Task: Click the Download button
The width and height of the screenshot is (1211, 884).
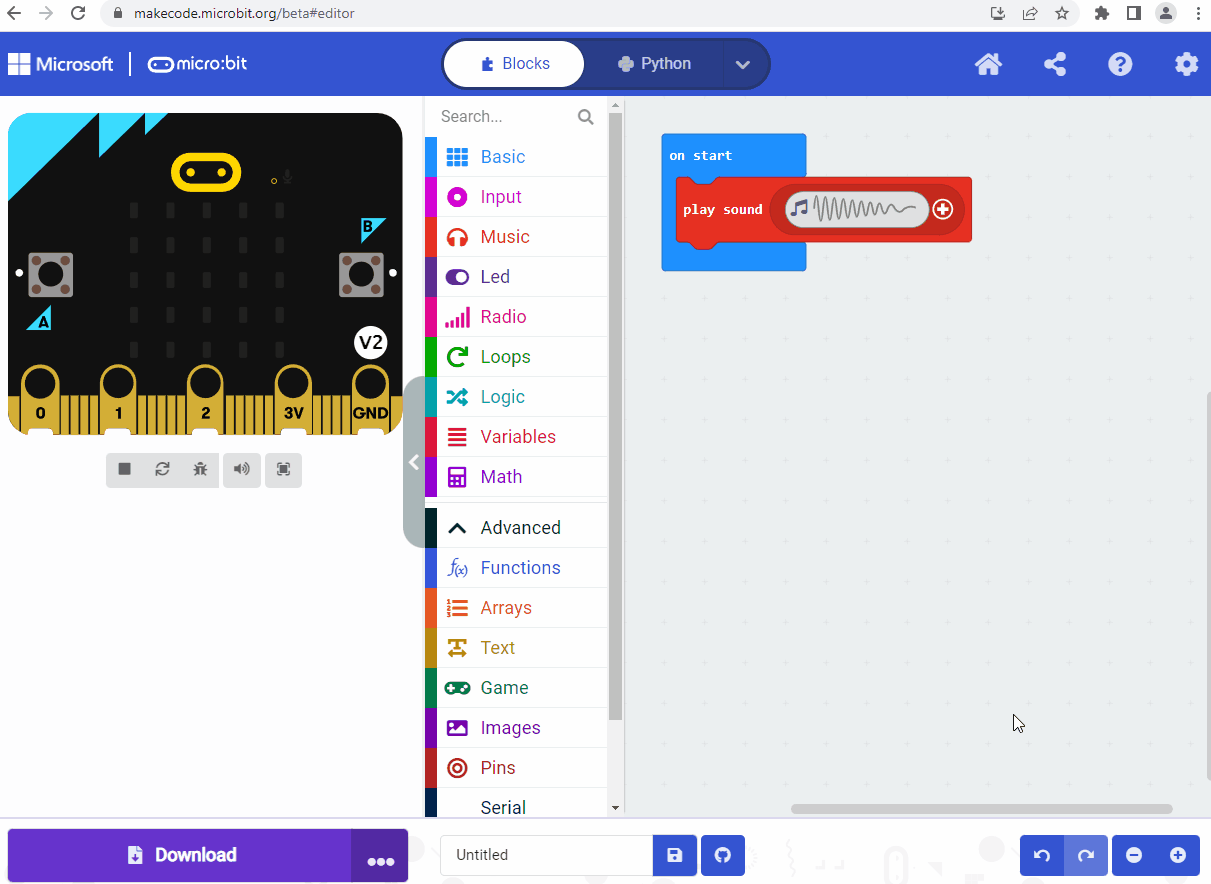Action: point(180,855)
